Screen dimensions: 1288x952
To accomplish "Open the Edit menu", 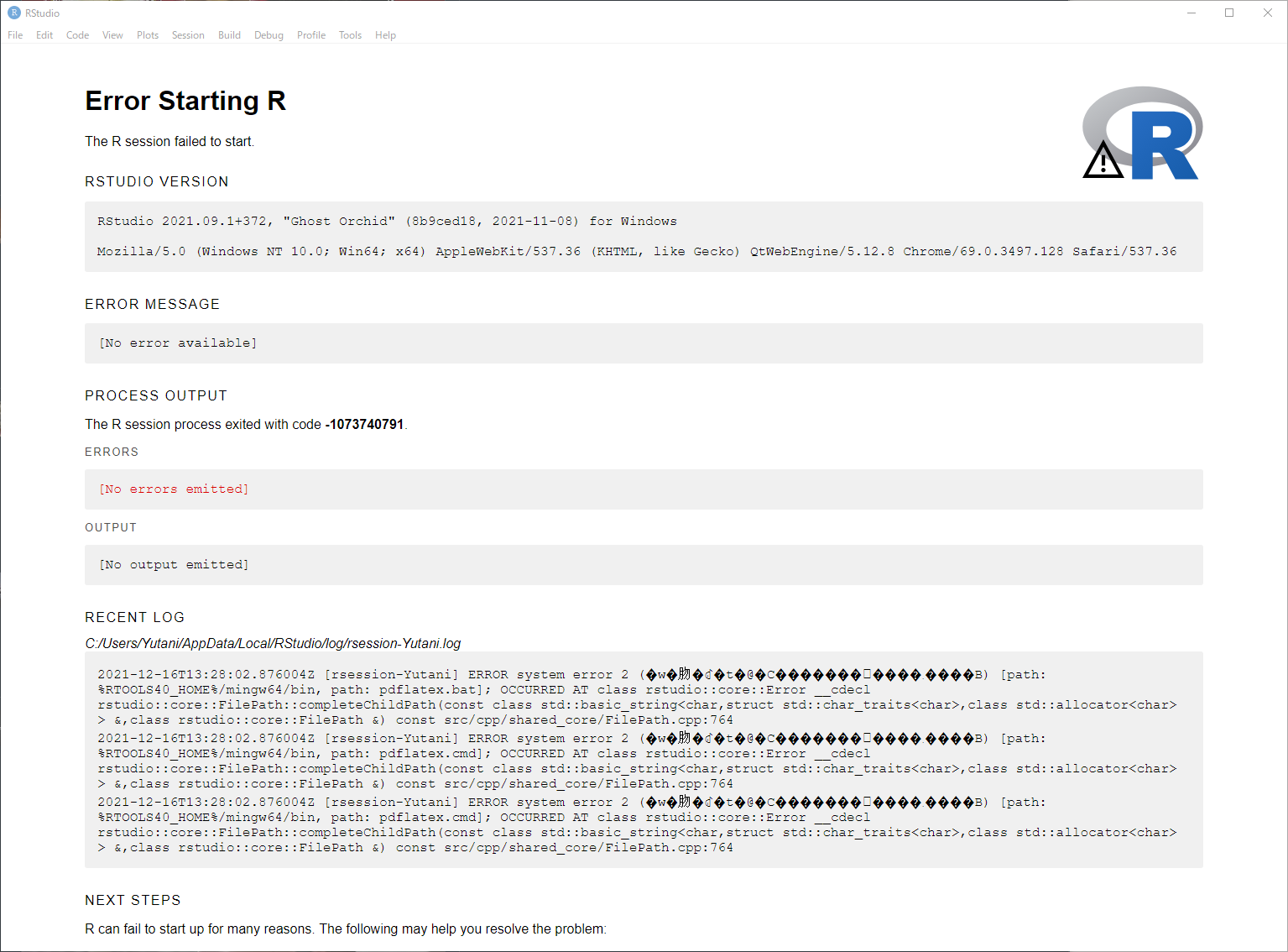I will [44, 35].
